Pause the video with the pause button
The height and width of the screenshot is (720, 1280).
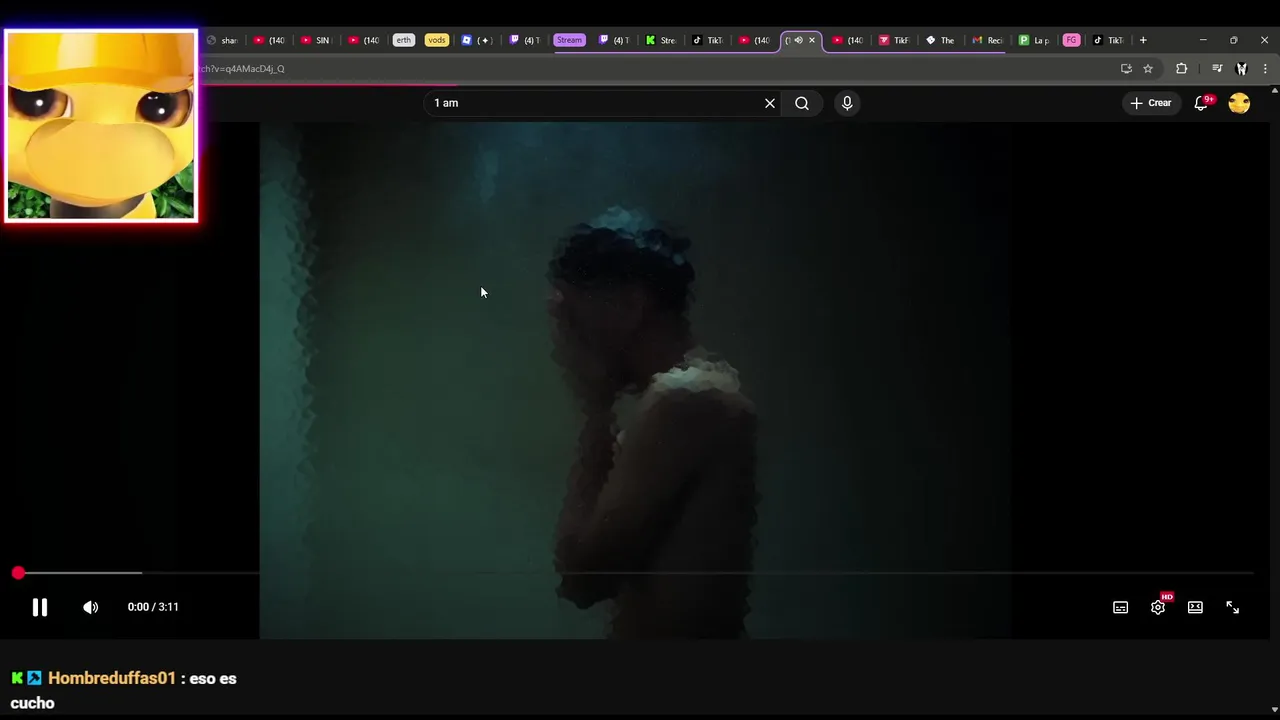click(x=40, y=607)
